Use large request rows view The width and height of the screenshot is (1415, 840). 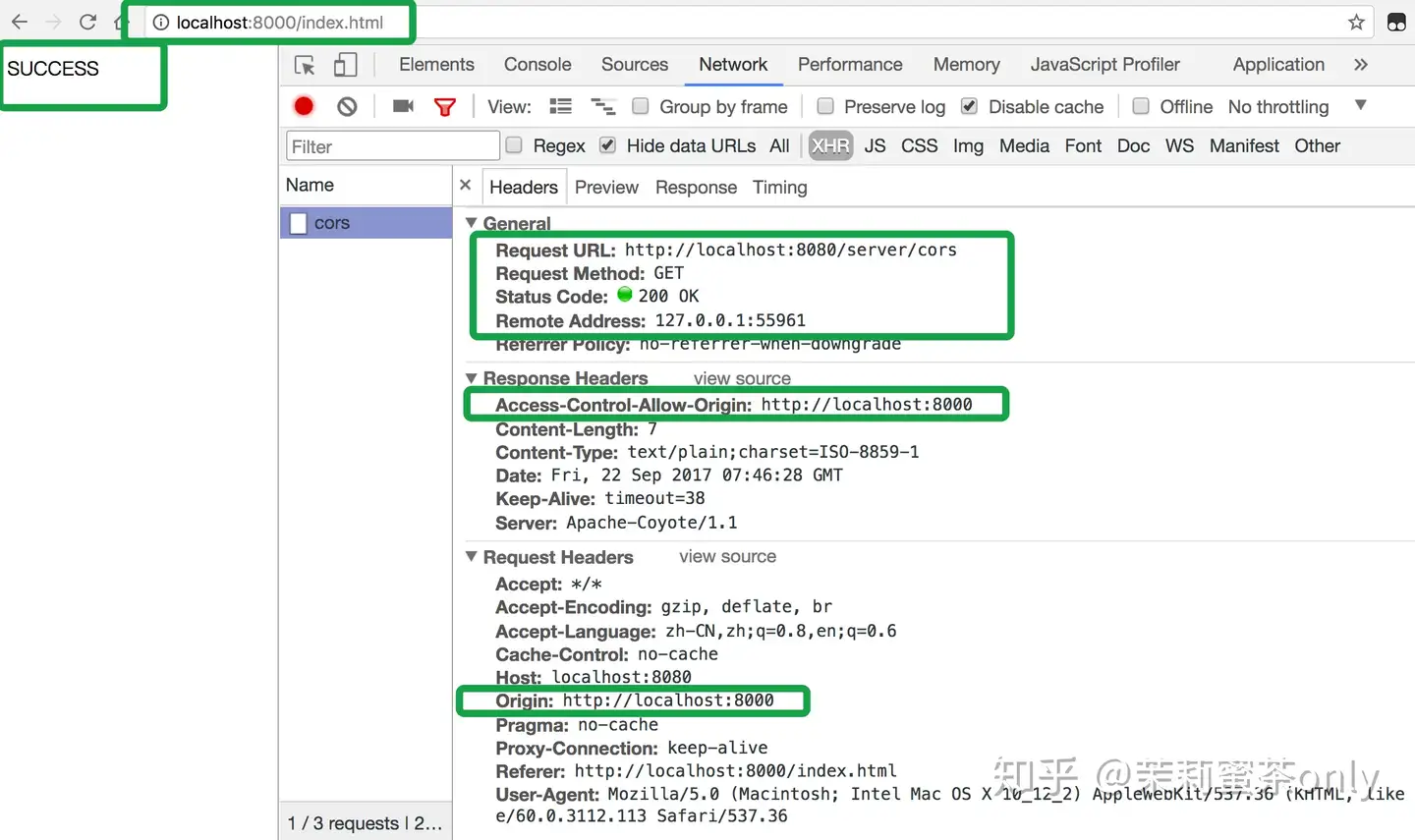(560, 106)
